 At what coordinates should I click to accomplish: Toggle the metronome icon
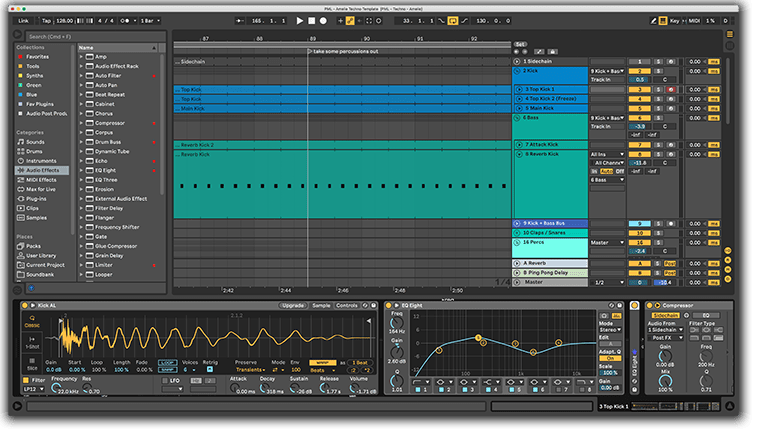[x=125, y=21]
